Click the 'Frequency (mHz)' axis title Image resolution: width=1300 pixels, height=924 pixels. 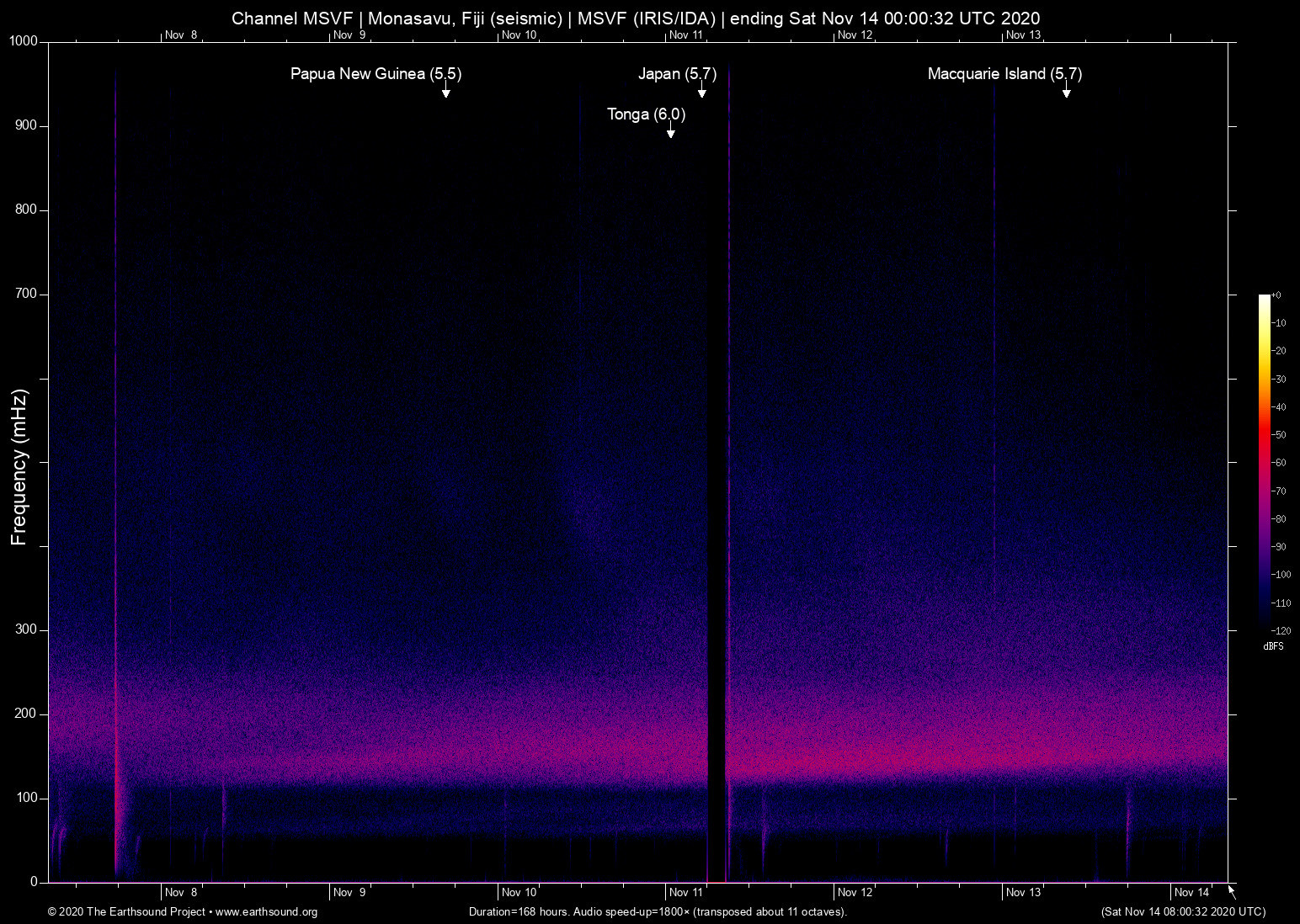[x=19, y=467]
